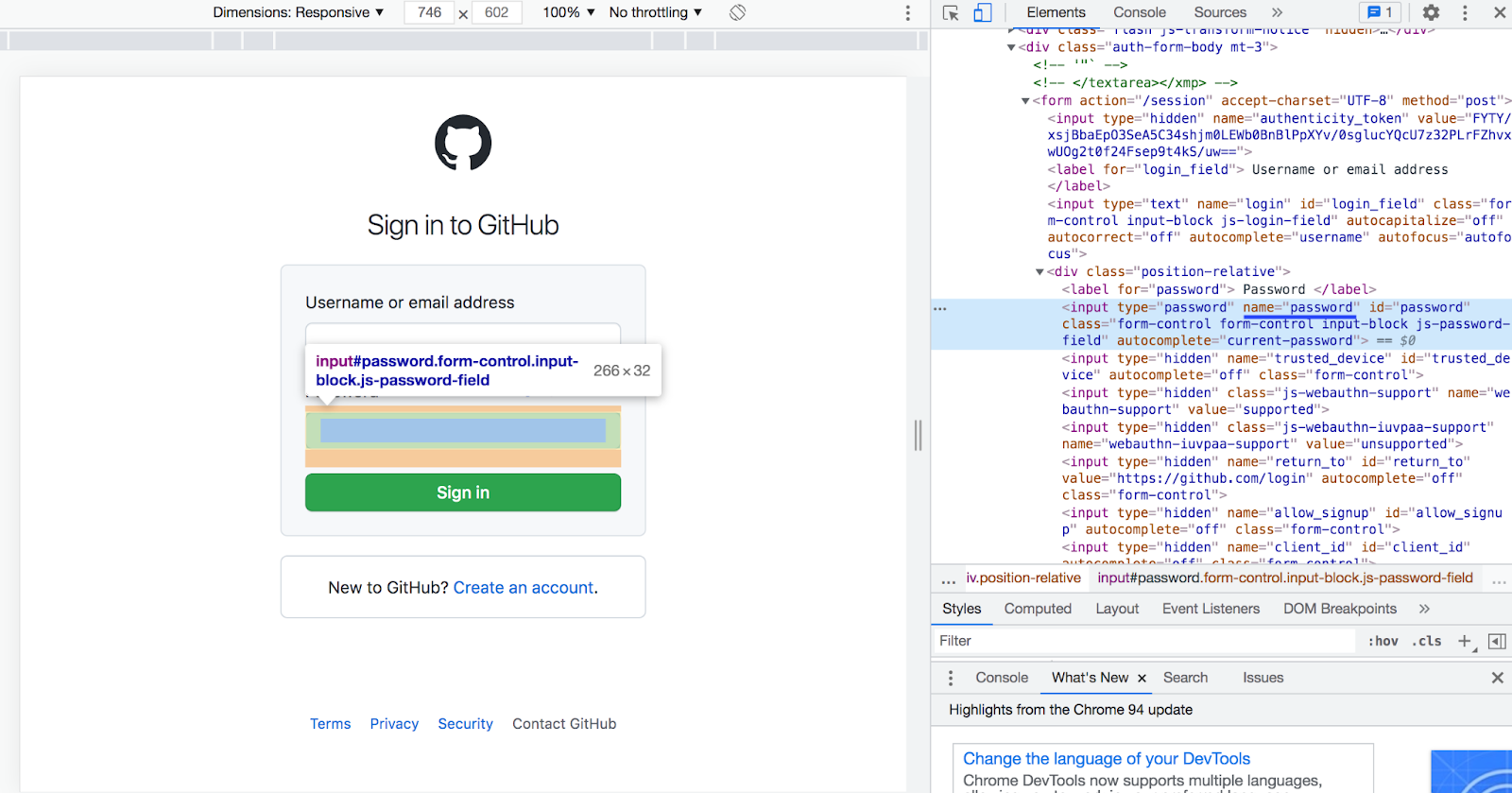
Task: Select the hidden allow_signup input line
Action: click(1281, 521)
